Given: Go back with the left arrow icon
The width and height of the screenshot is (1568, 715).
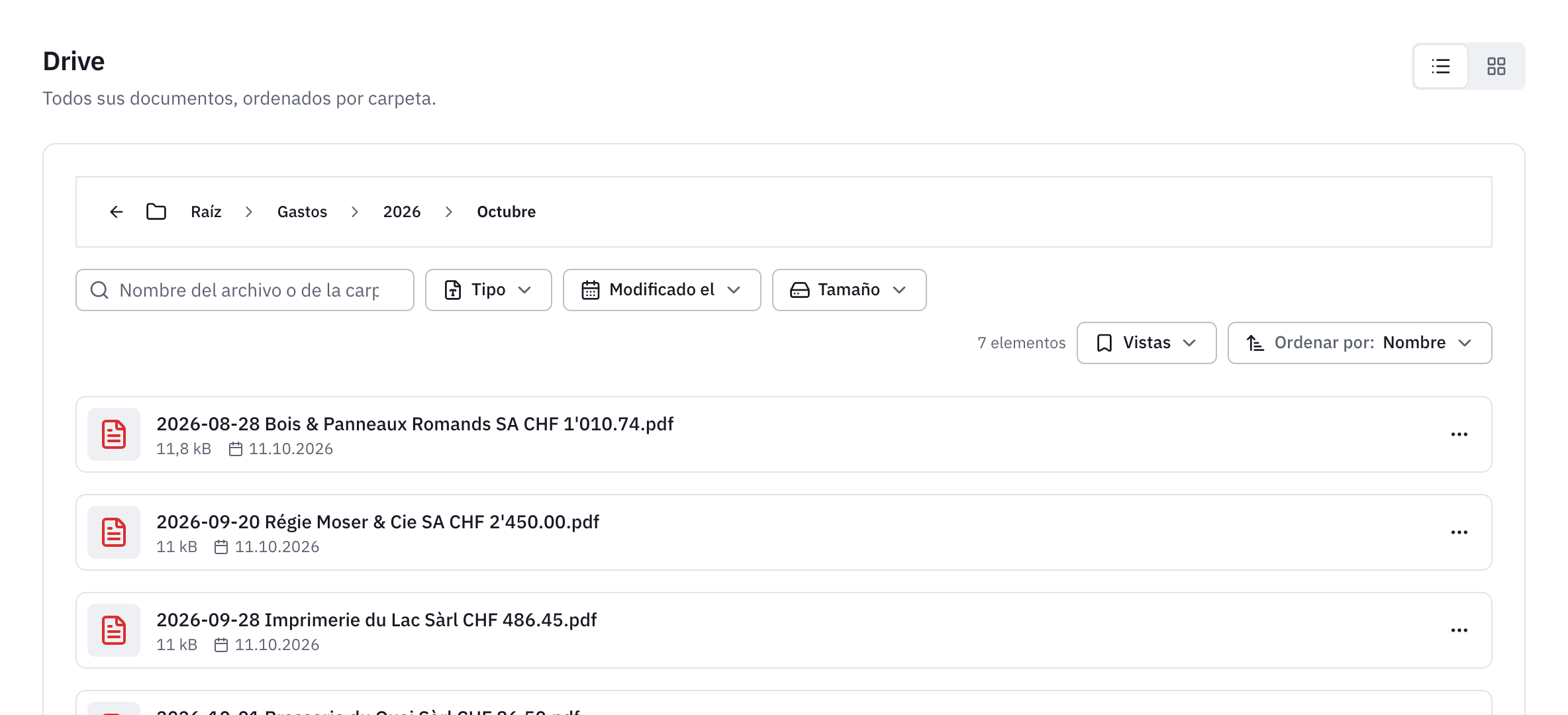Looking at the screenshot, I should point(117,212).
